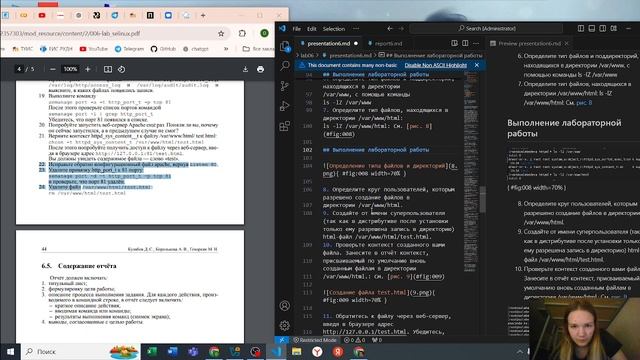Image resolution: width=640 pixels, height=360 pixels.
Task: Click the editor minimap
Action: coord(471,171)
